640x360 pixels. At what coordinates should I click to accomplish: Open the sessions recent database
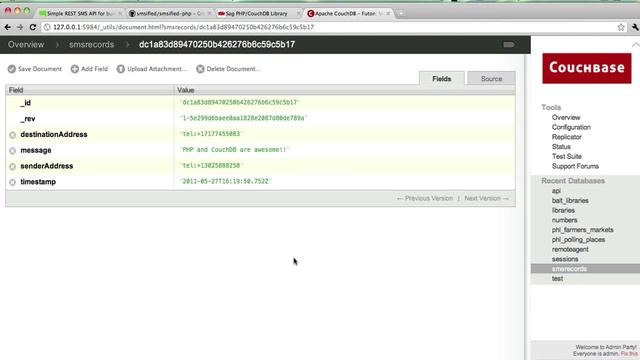(565, 259)
